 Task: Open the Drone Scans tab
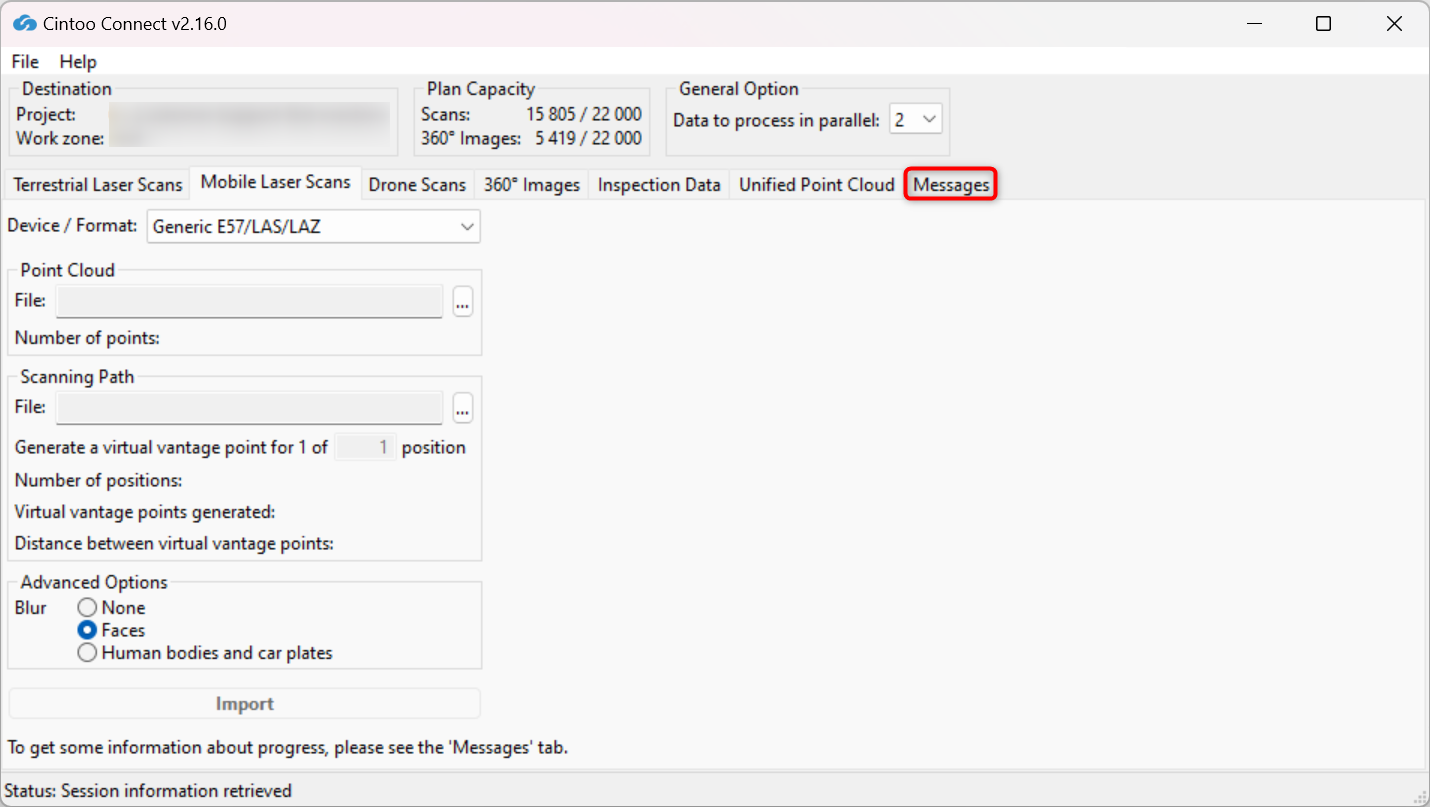click(417, 185)
